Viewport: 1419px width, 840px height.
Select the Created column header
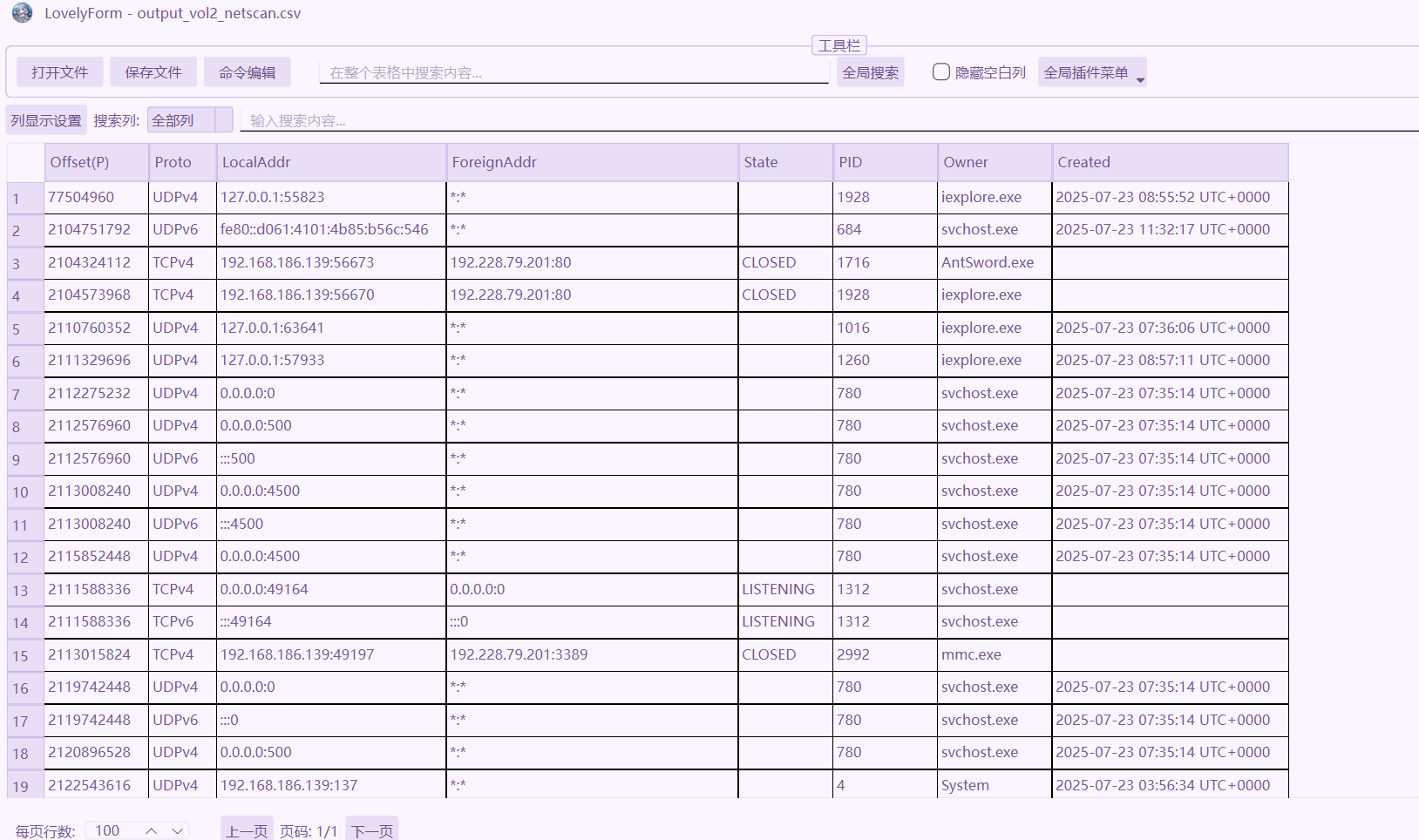[x=1169, y=162]
